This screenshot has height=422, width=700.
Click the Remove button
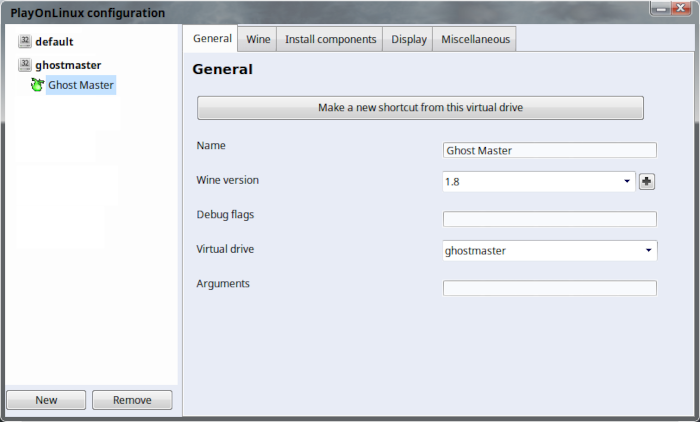click(x=132, y=400)
